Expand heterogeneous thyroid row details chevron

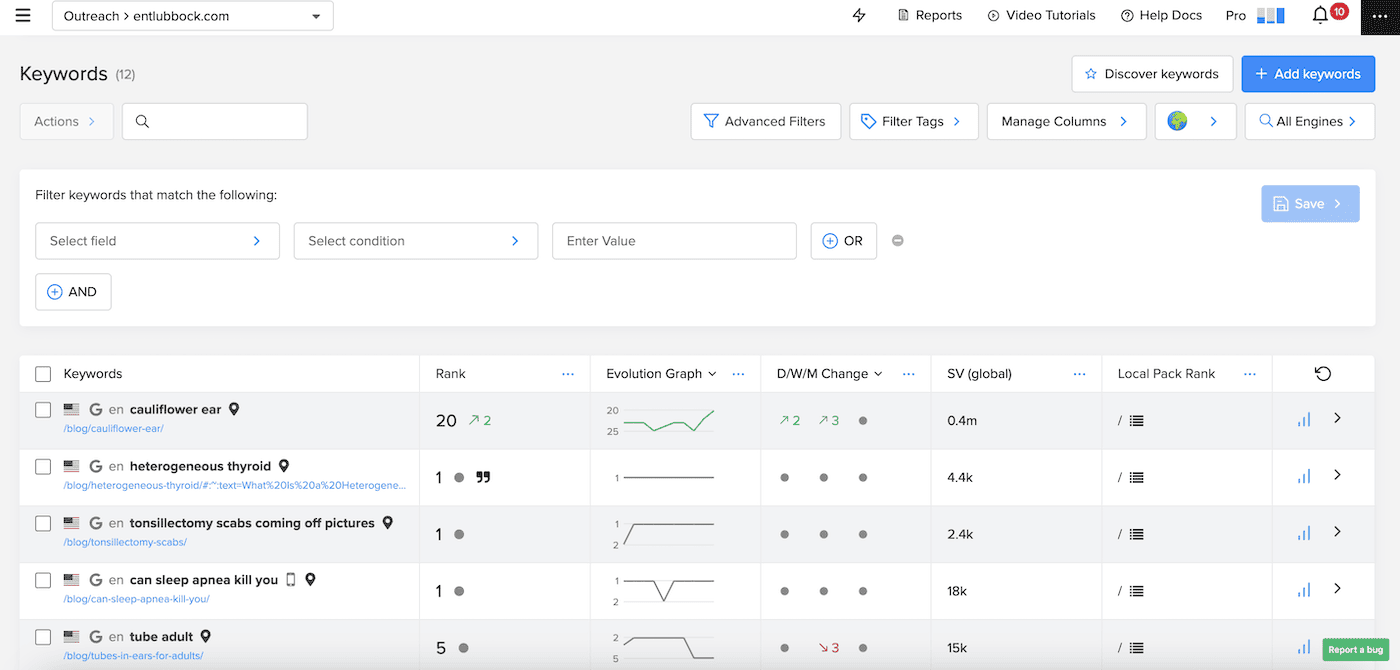[x=1338, y=475]
